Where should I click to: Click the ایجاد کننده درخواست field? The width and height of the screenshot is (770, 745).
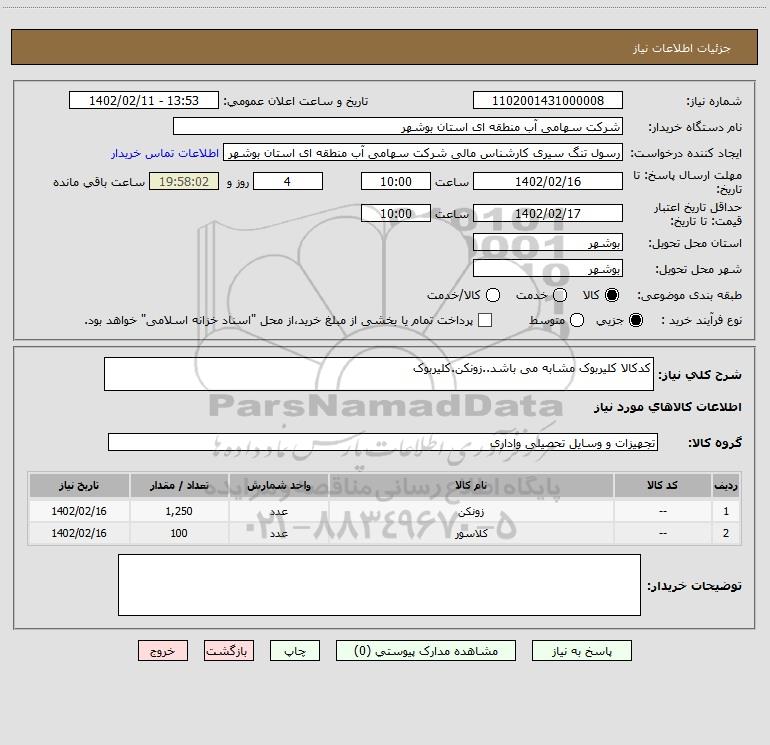point(423,152)
